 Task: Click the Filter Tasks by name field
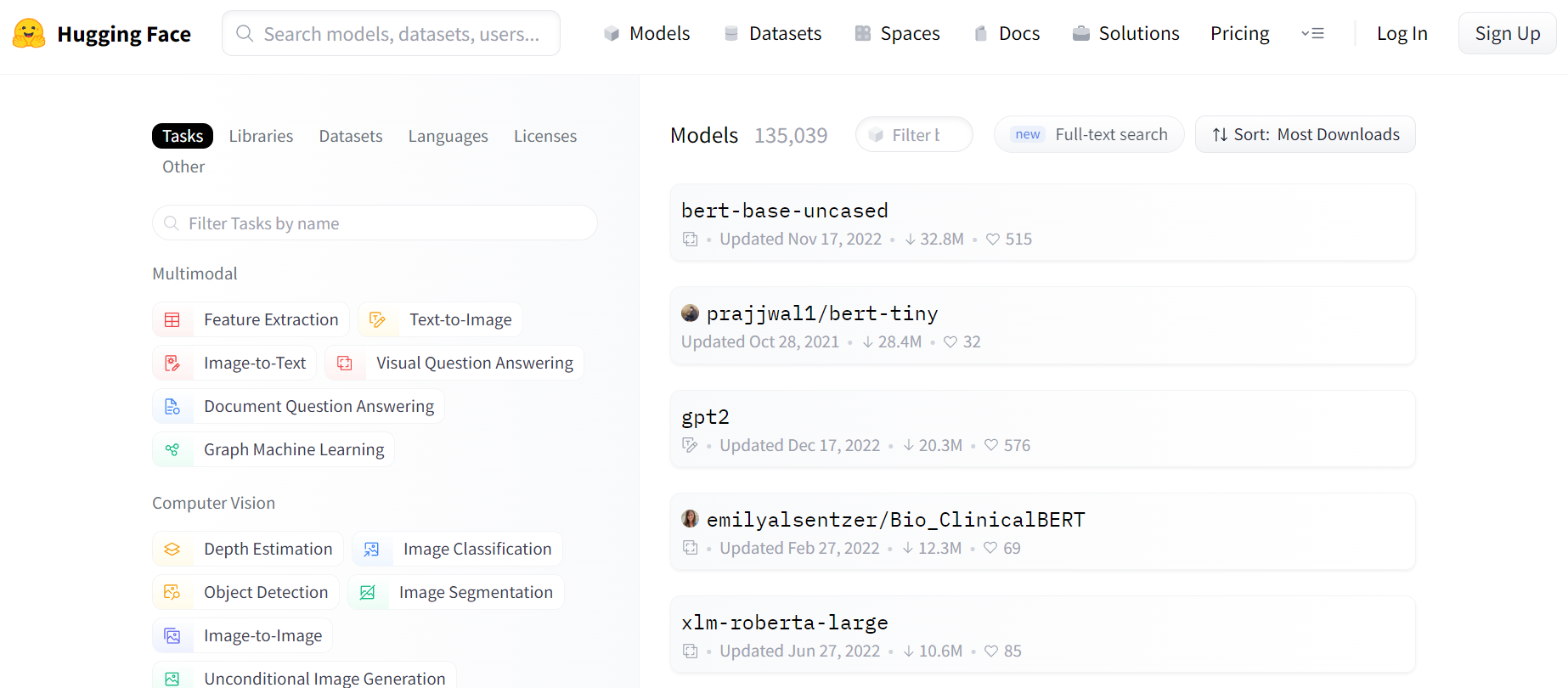(375, 223)
